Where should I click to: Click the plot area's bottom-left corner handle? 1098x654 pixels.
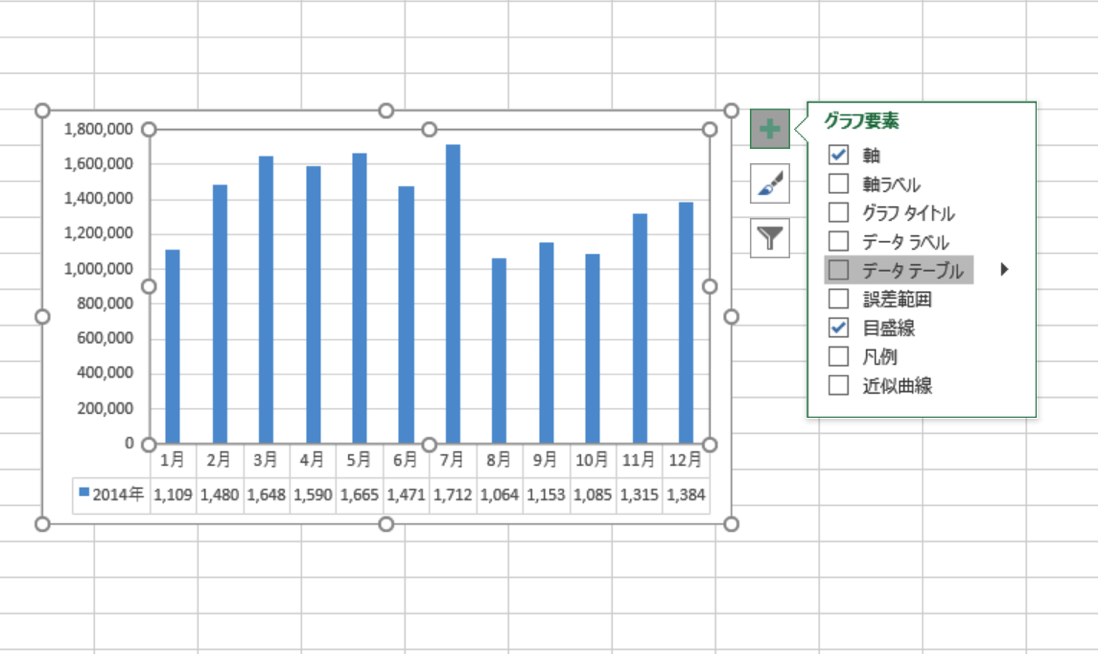(148, 445)
